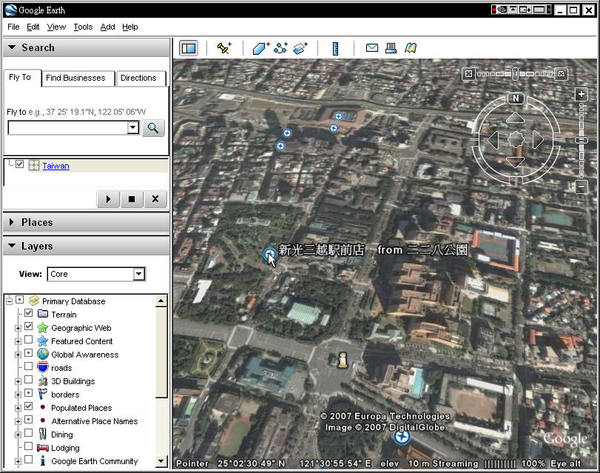Pan right using the navigator arrow

click(x=538, y=140)
